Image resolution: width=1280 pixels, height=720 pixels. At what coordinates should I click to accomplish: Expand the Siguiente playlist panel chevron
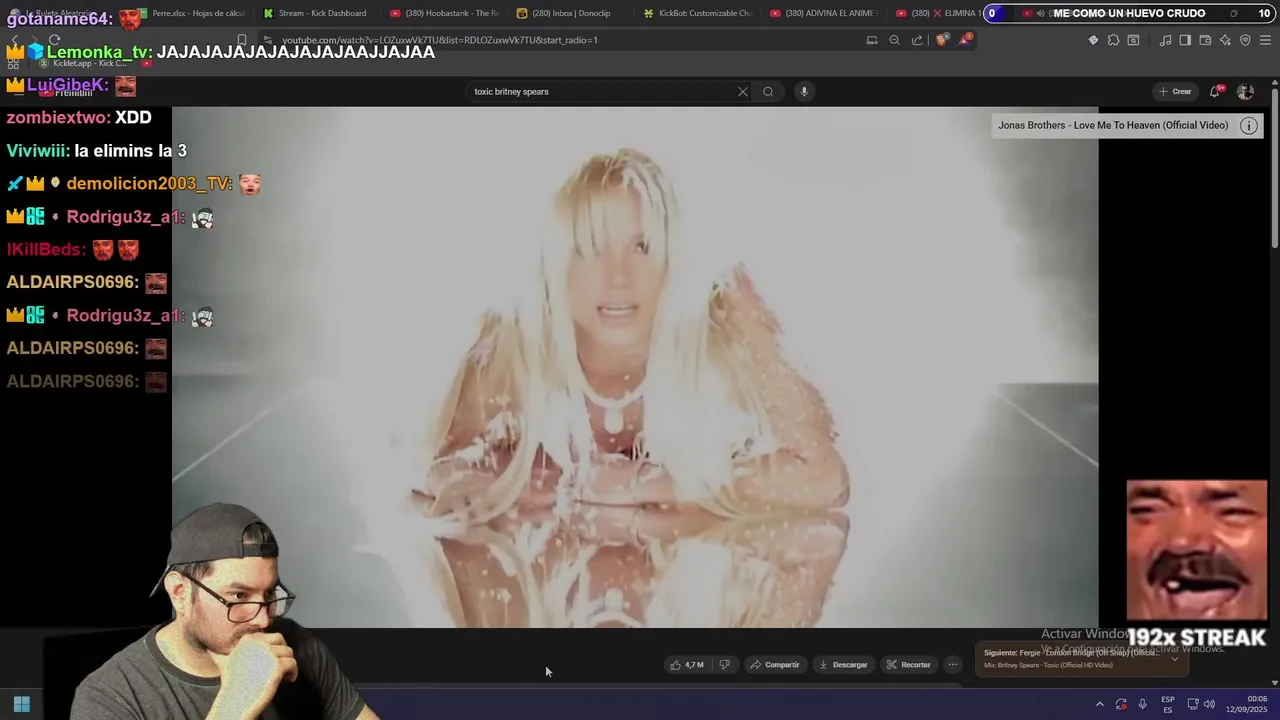[x=1174, y=659]
